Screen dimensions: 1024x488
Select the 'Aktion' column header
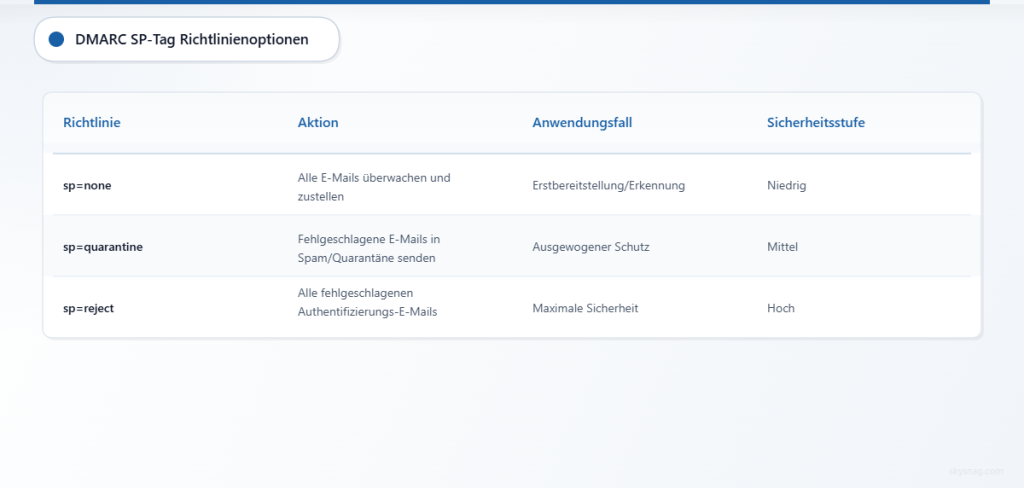(318, 122)
